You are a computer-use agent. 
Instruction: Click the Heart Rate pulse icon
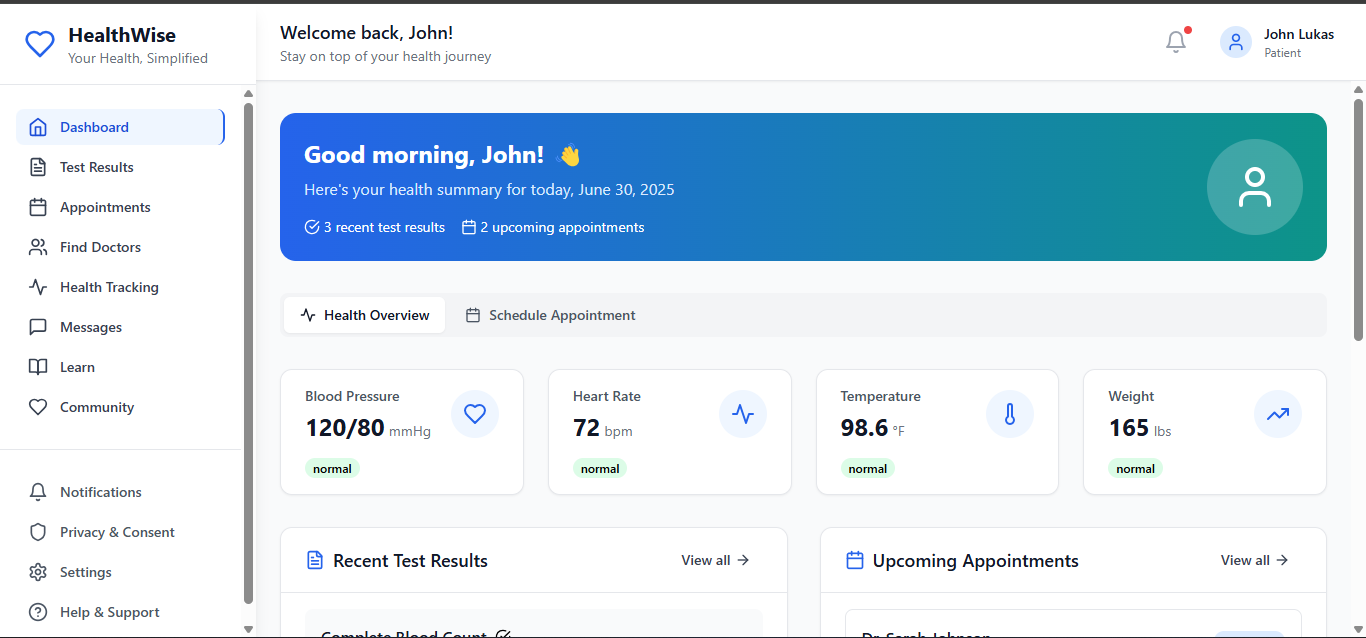[743, 414]
